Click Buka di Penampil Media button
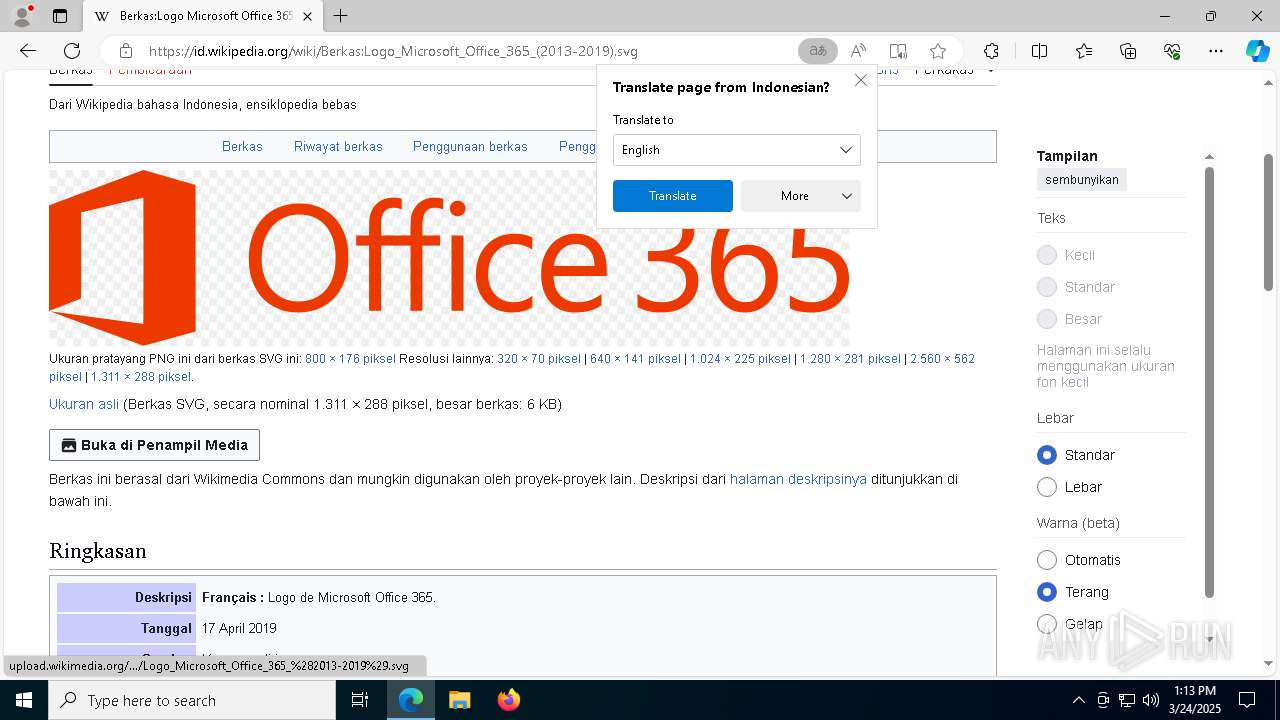Viewport: 1280px width, 720px height. click(155, 445)
